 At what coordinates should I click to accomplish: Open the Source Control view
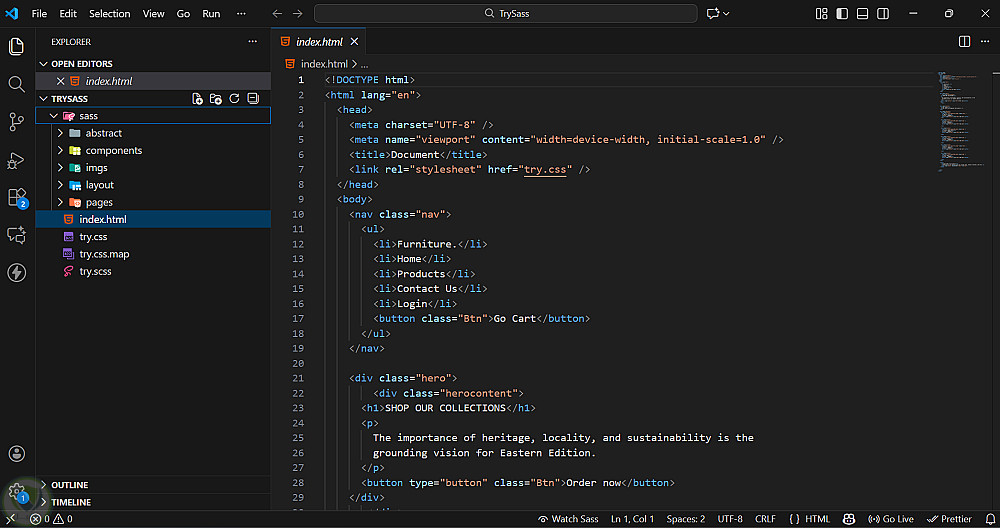click(x=16, y=122)
